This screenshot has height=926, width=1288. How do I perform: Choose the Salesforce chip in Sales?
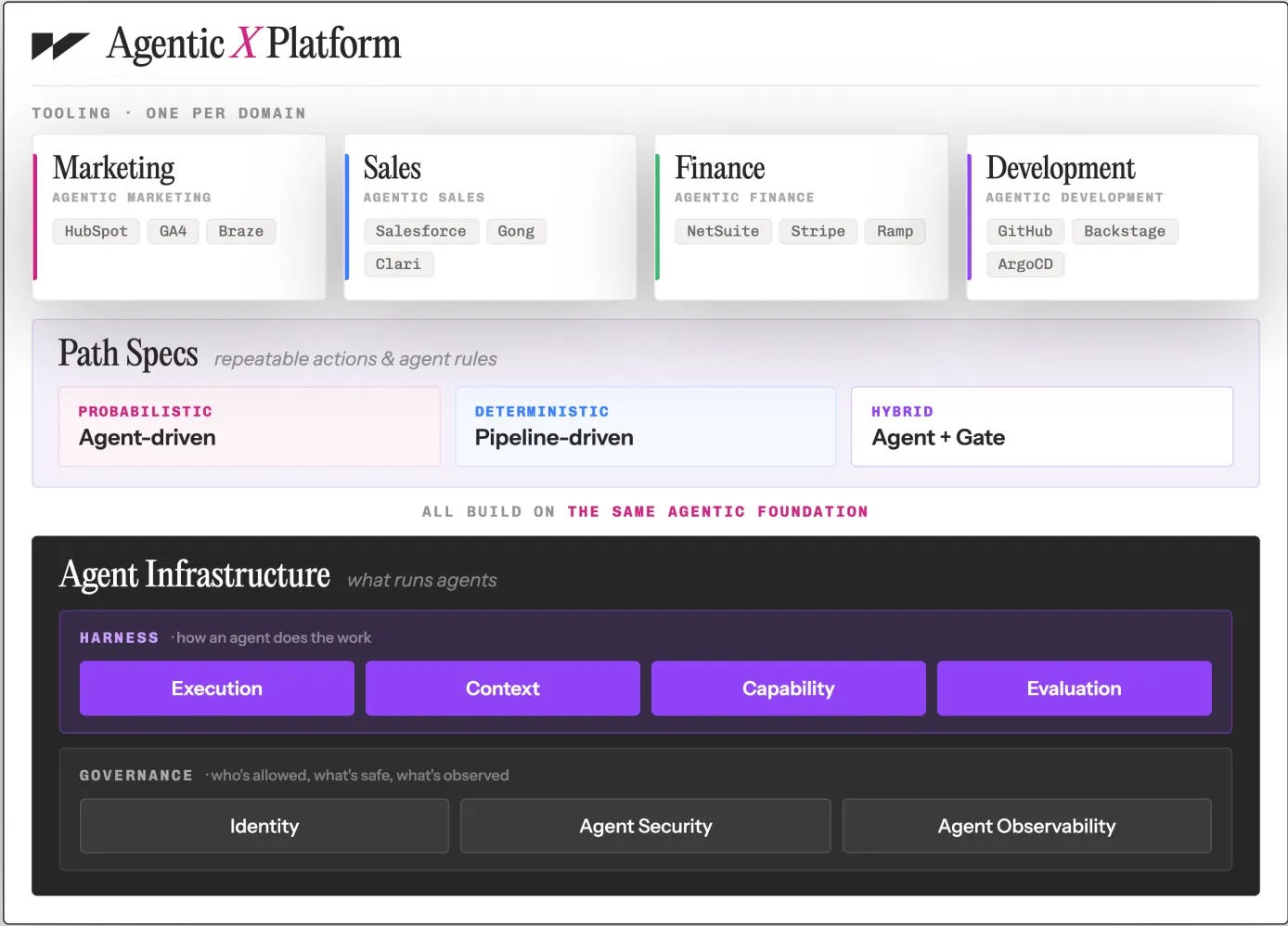pos(421,231)
